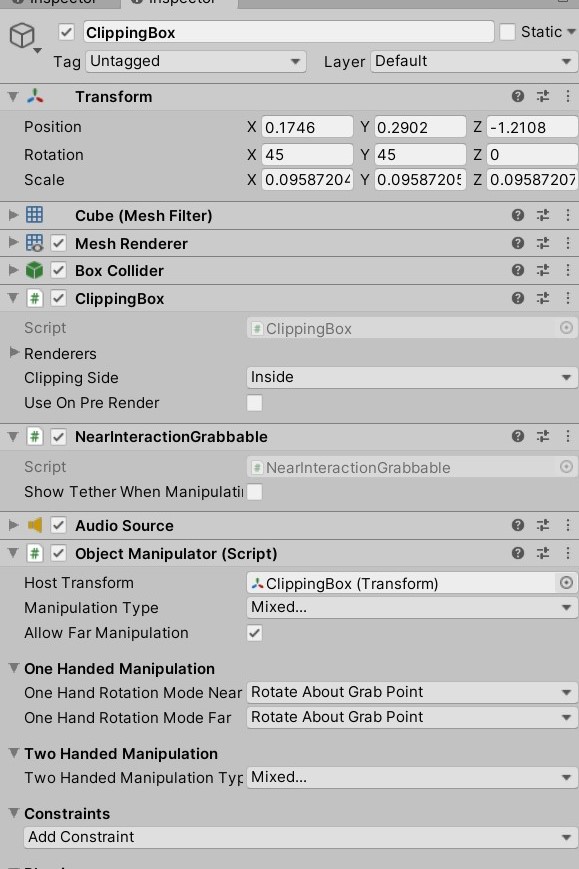
Task: Open Object Manipulator help reference
Action: 517,553
